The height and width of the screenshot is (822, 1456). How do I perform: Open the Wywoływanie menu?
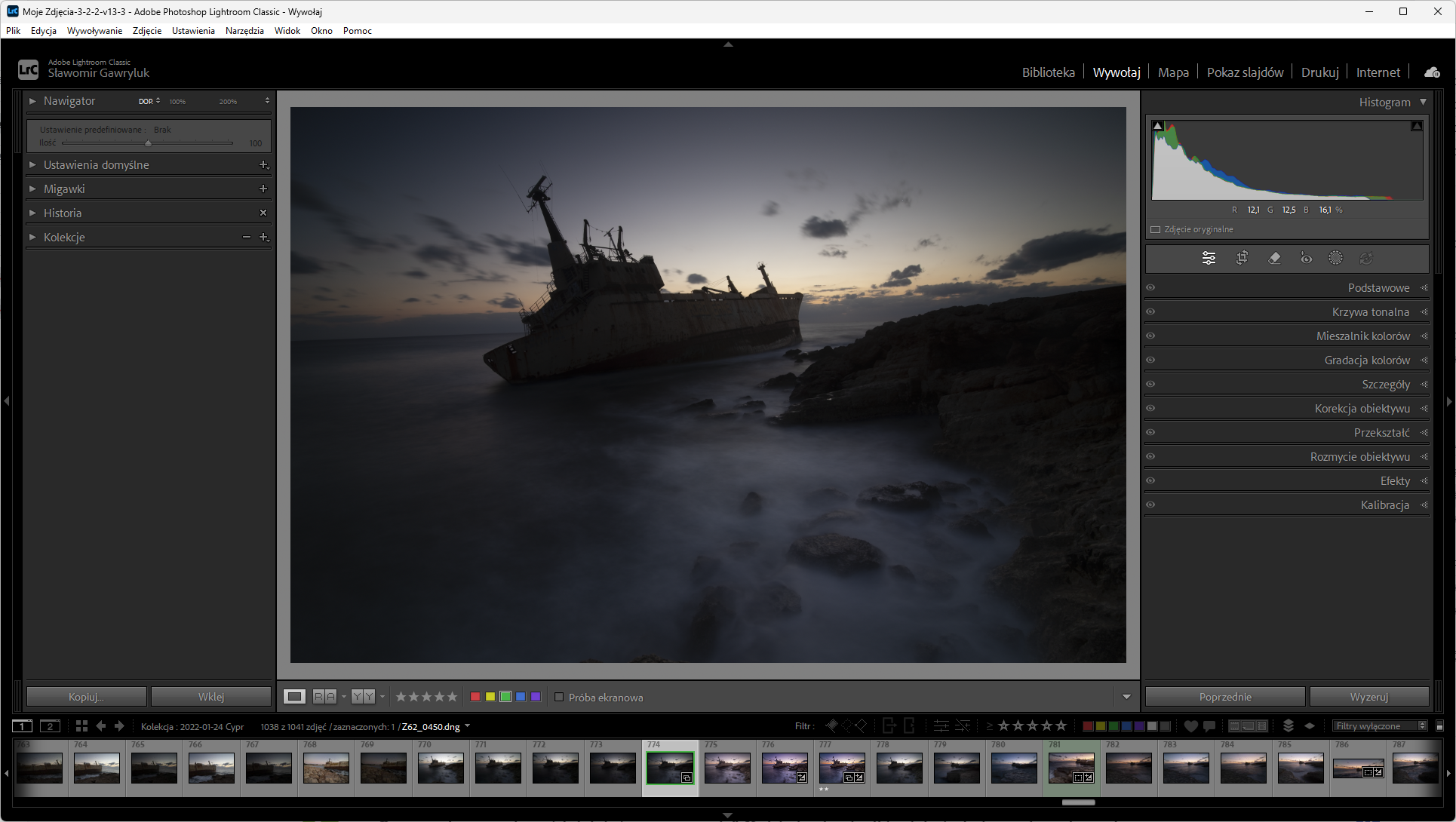[94, 31]
